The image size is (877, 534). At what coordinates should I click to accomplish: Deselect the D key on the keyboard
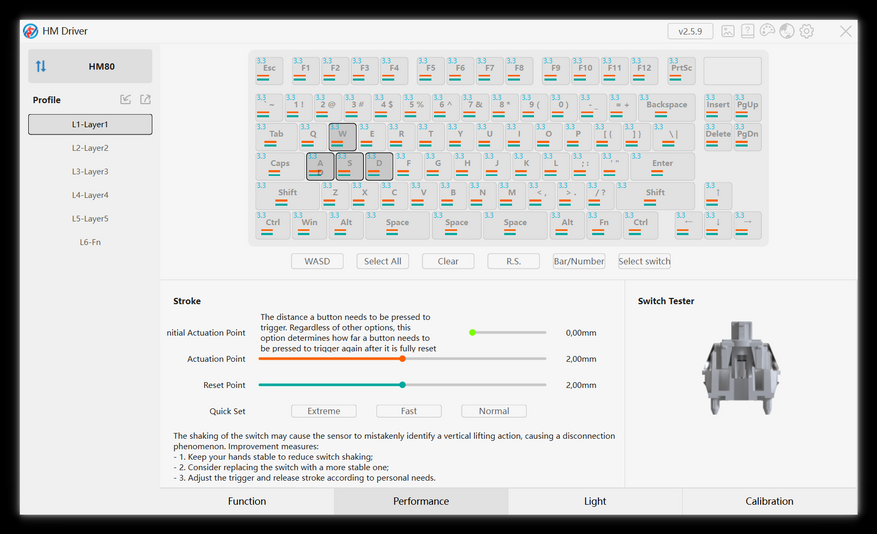click(x=379, y=167)
